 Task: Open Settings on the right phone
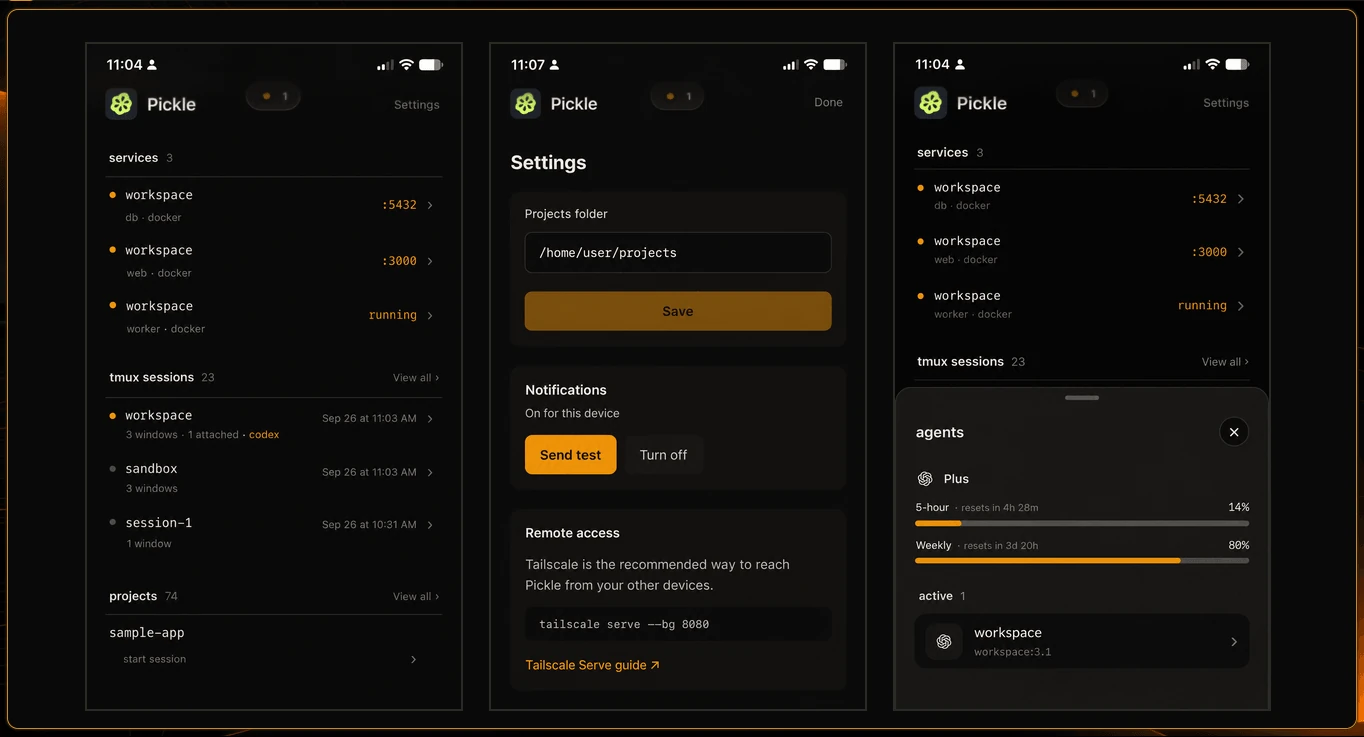1226,103
